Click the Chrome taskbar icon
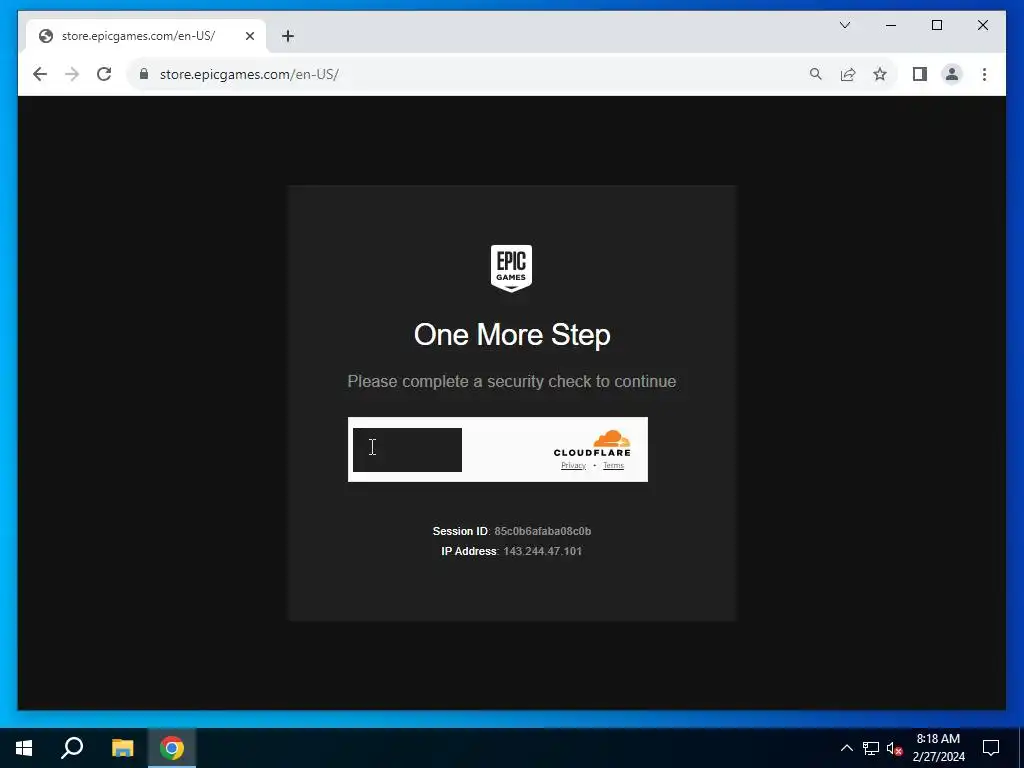Image resolution: width=1024 pixels, height=768 pixels. tap(172, 748)
